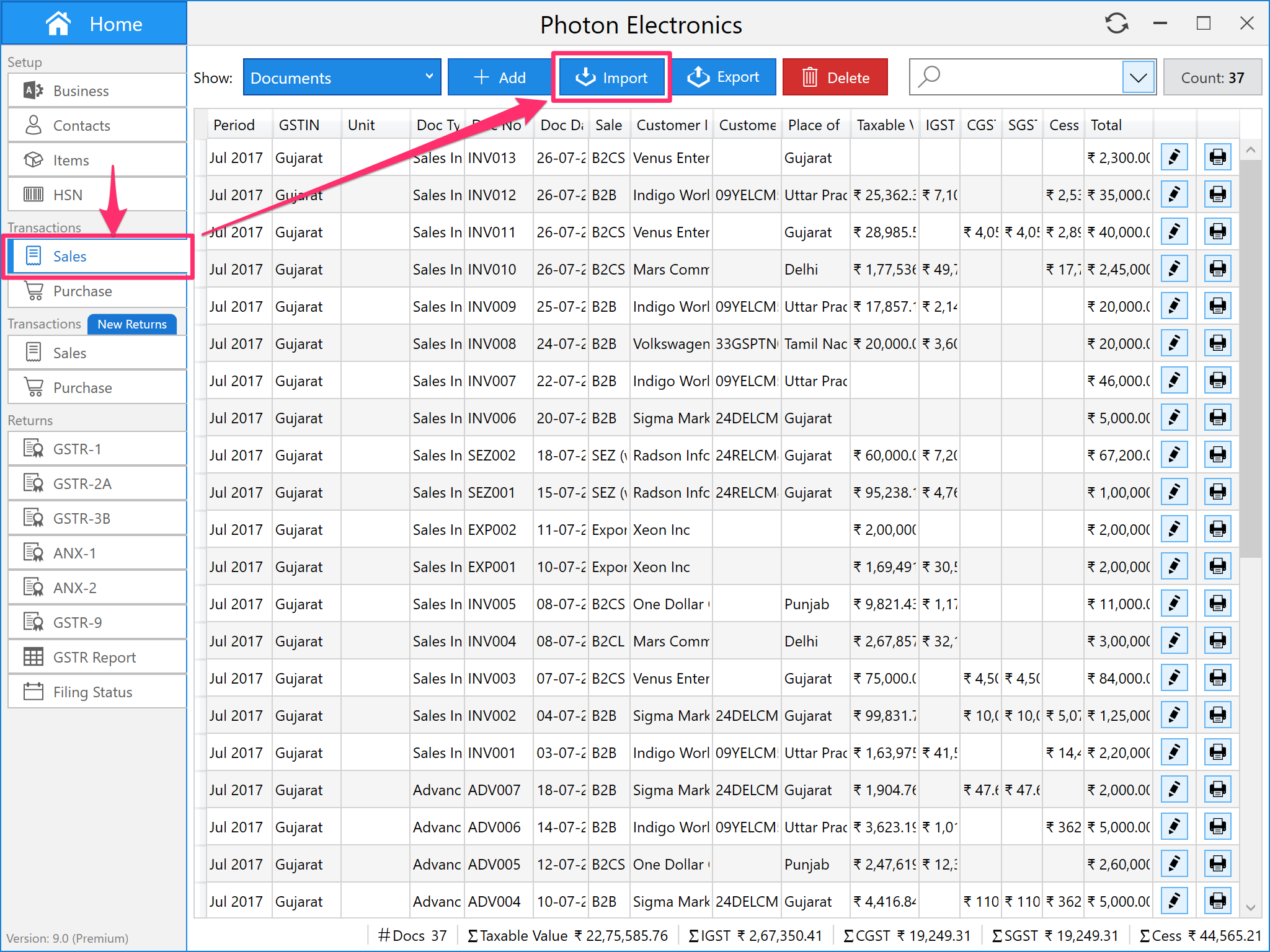Click the refresh icon in title bar
This screenshot has height=952, width=1270.
1116,24
